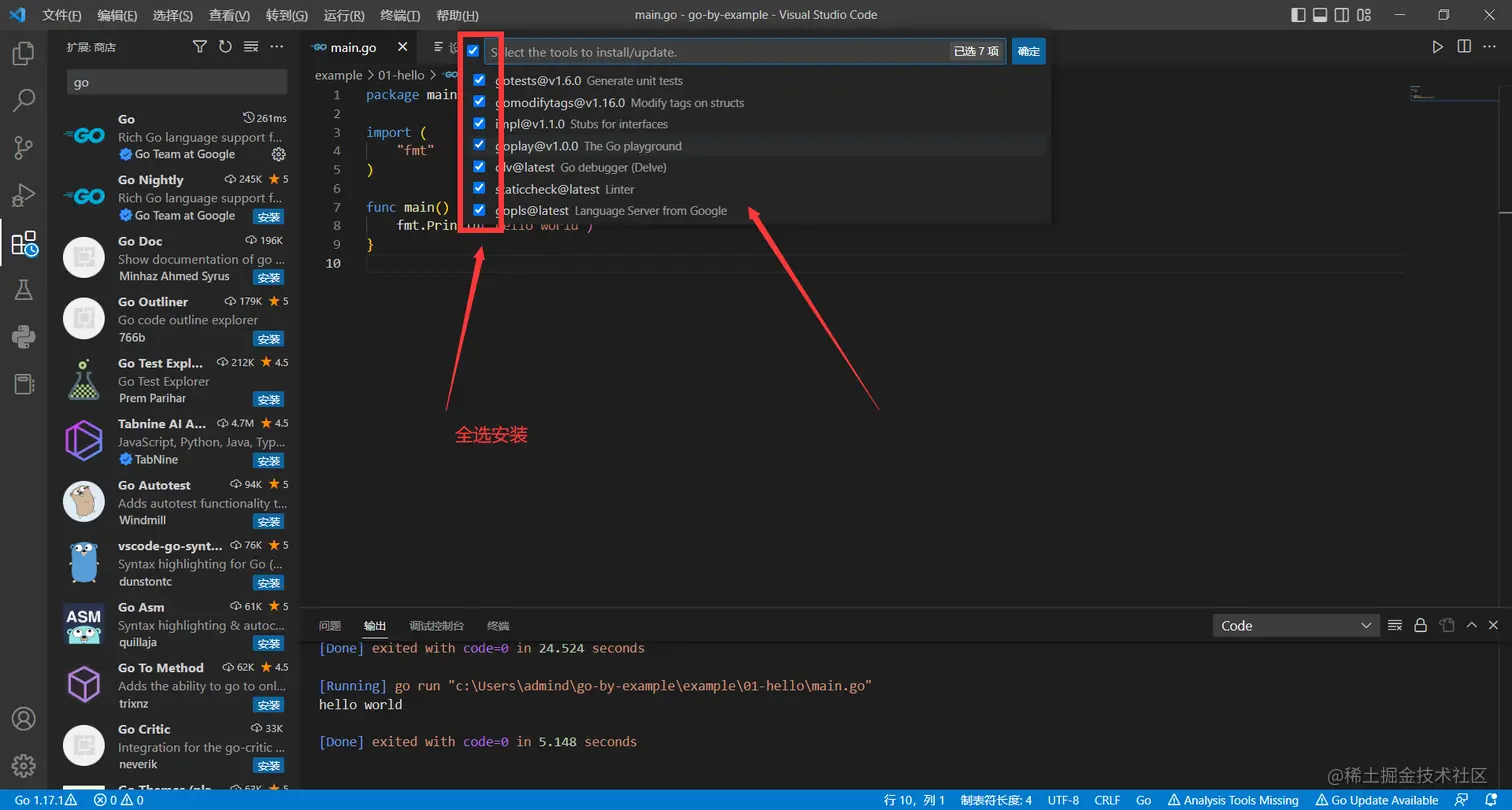
Task: Click Analysis Tools Missing in status bar
Action: click(x=1234, y=800)
